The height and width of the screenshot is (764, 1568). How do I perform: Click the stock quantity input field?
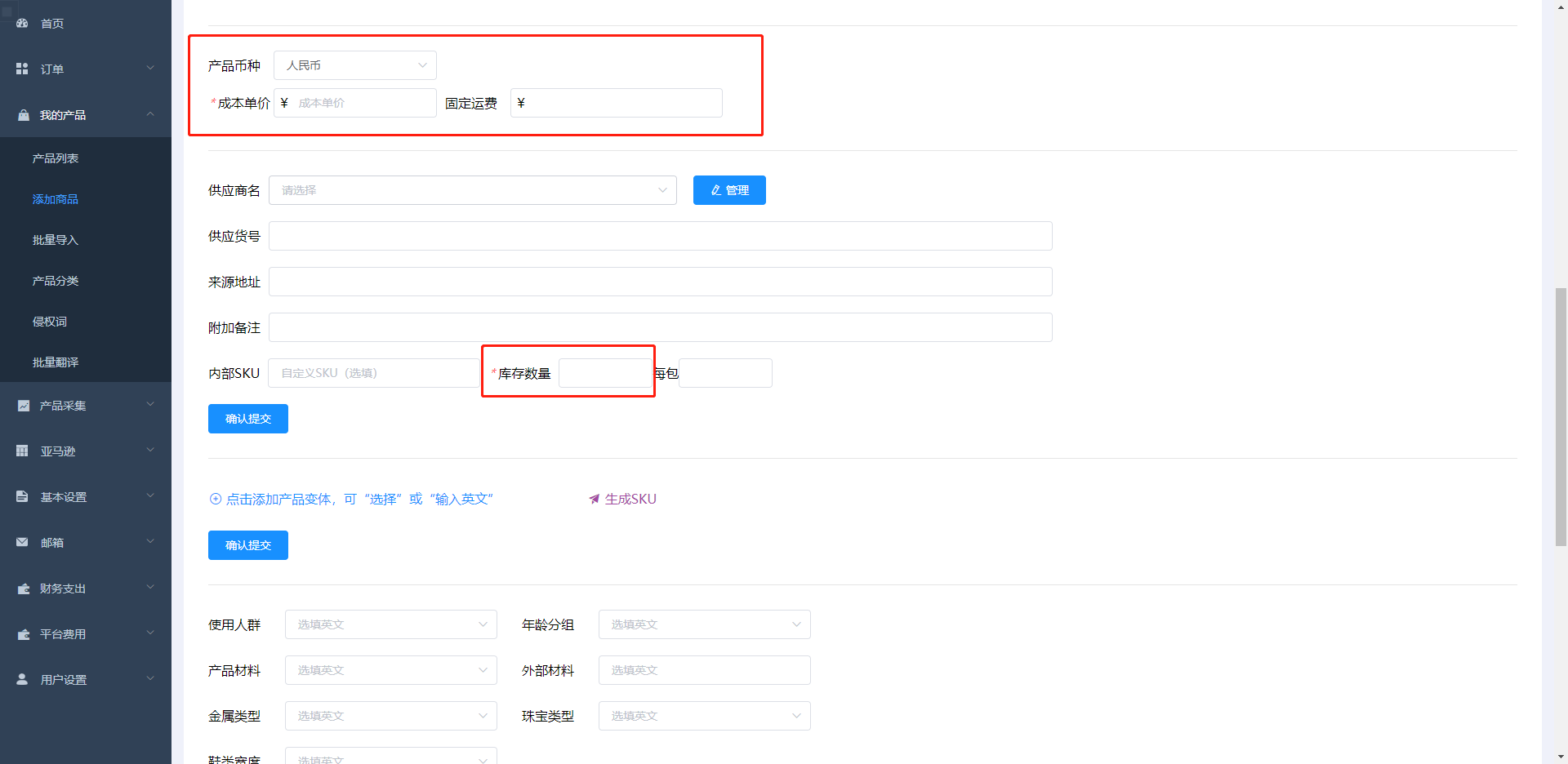tap(605, 373)
